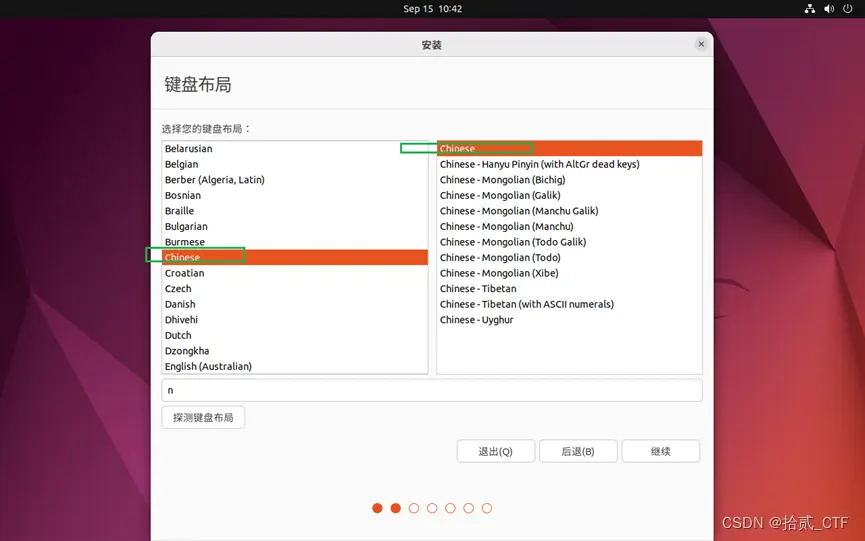This screenshot has width=865, height=541.
Task: Select Bosnian in language list
Action: pyautogui.click(x=295, y=195)
